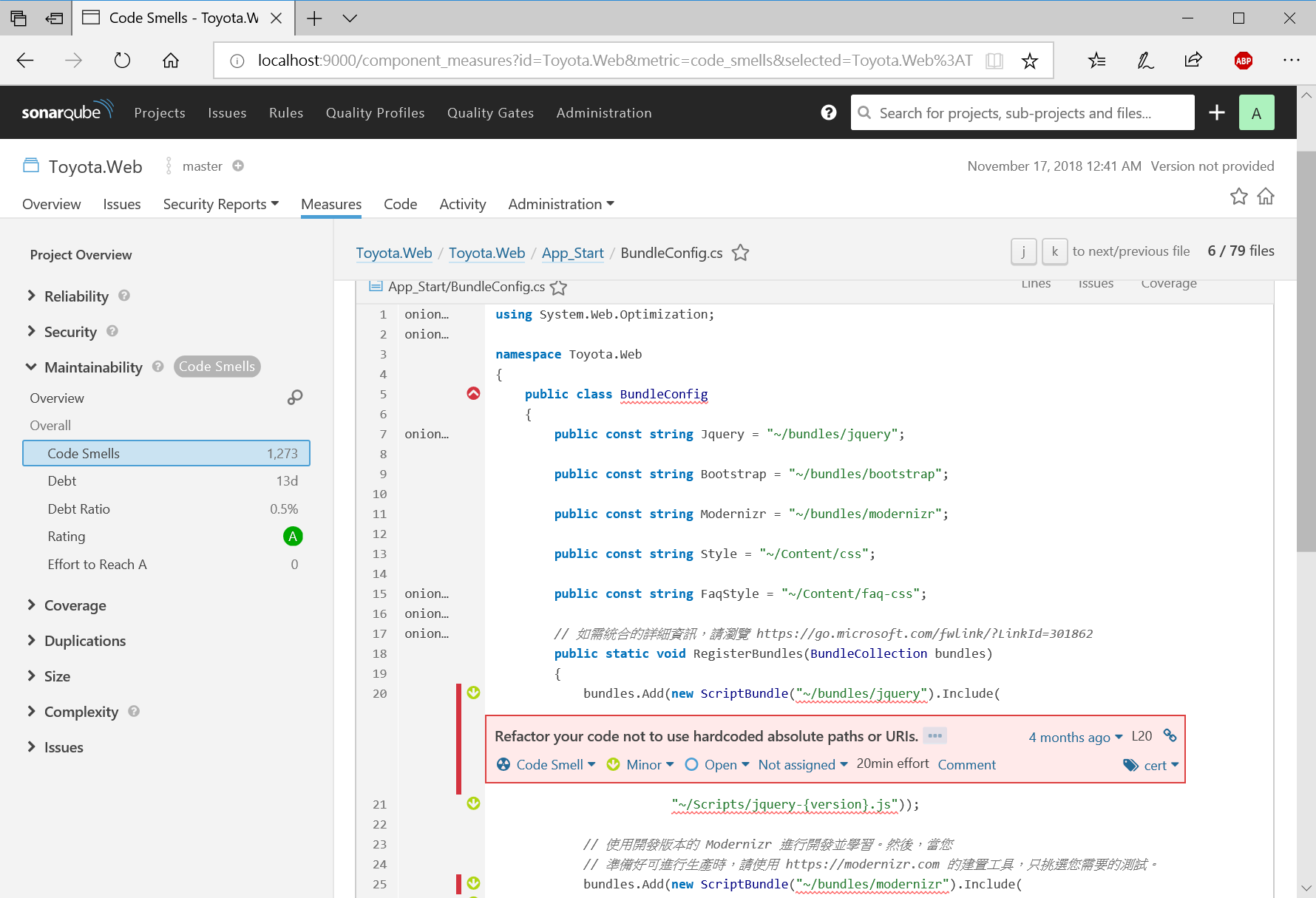This screenshot has width=1316, height=898.
Task: Favorite the project with the star icon
Action: pyautogui.click(x=1239, y=196)
